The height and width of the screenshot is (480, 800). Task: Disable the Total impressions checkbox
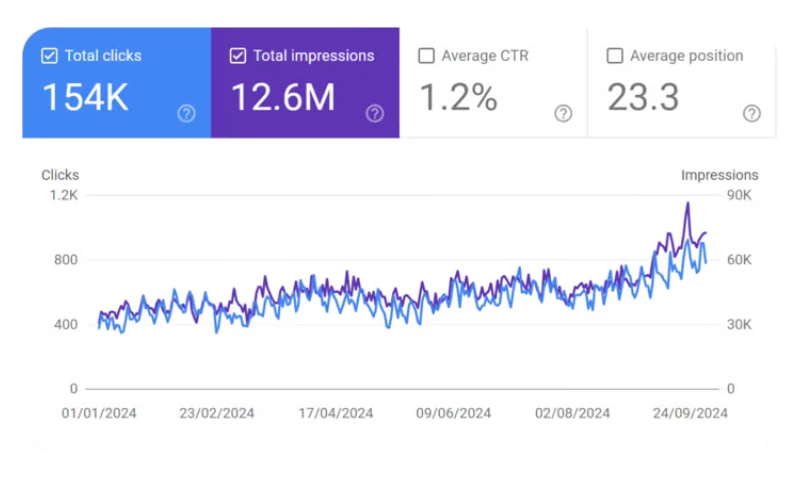[238, 56]
